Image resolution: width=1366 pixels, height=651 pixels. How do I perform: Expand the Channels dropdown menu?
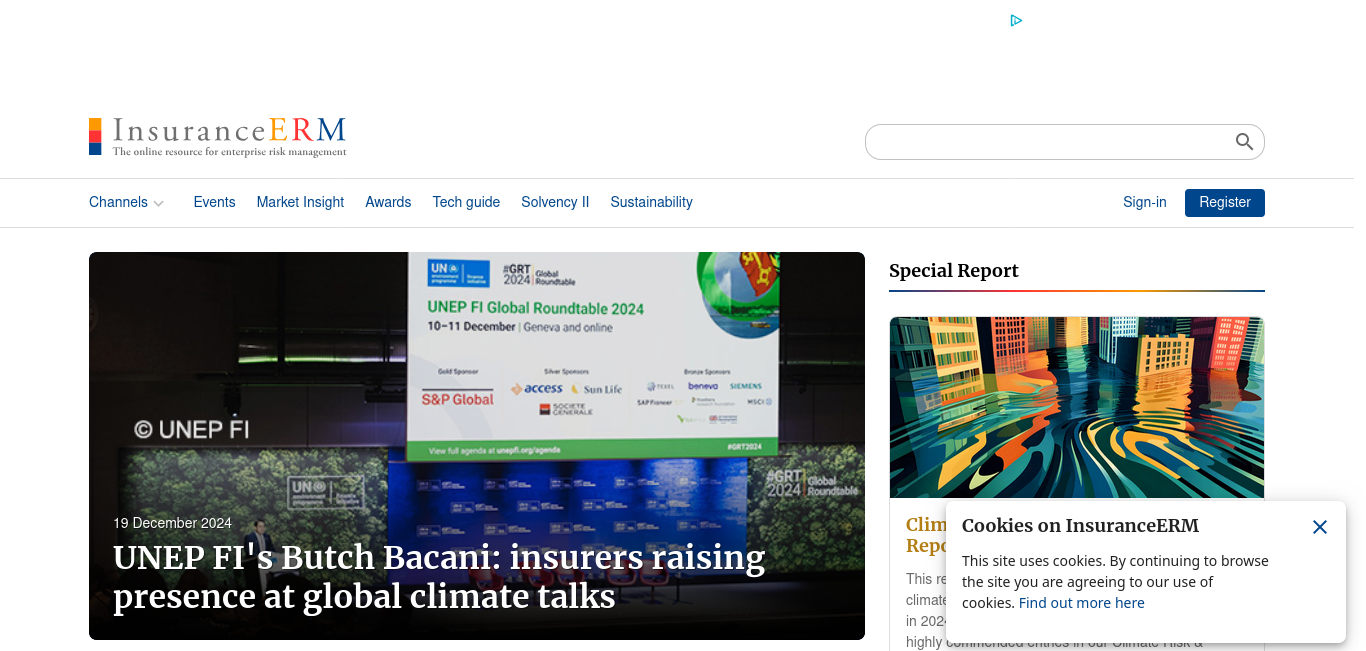126,202
